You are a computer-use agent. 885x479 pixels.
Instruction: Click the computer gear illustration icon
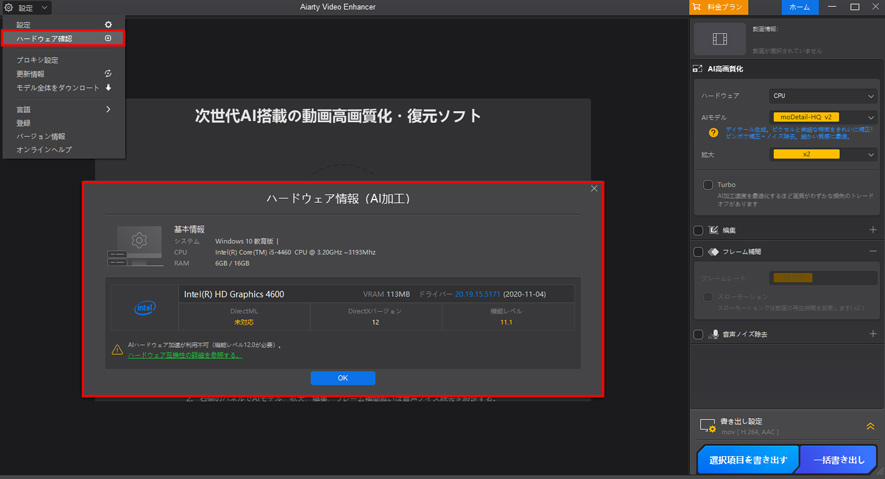click(135, 246)
